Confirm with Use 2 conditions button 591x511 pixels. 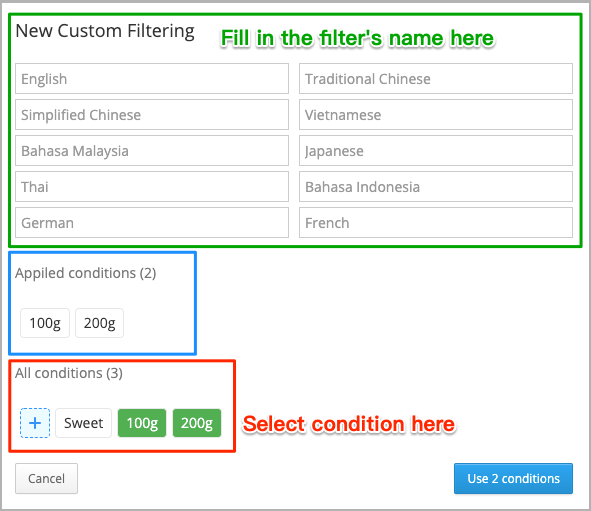pos(513,479)
